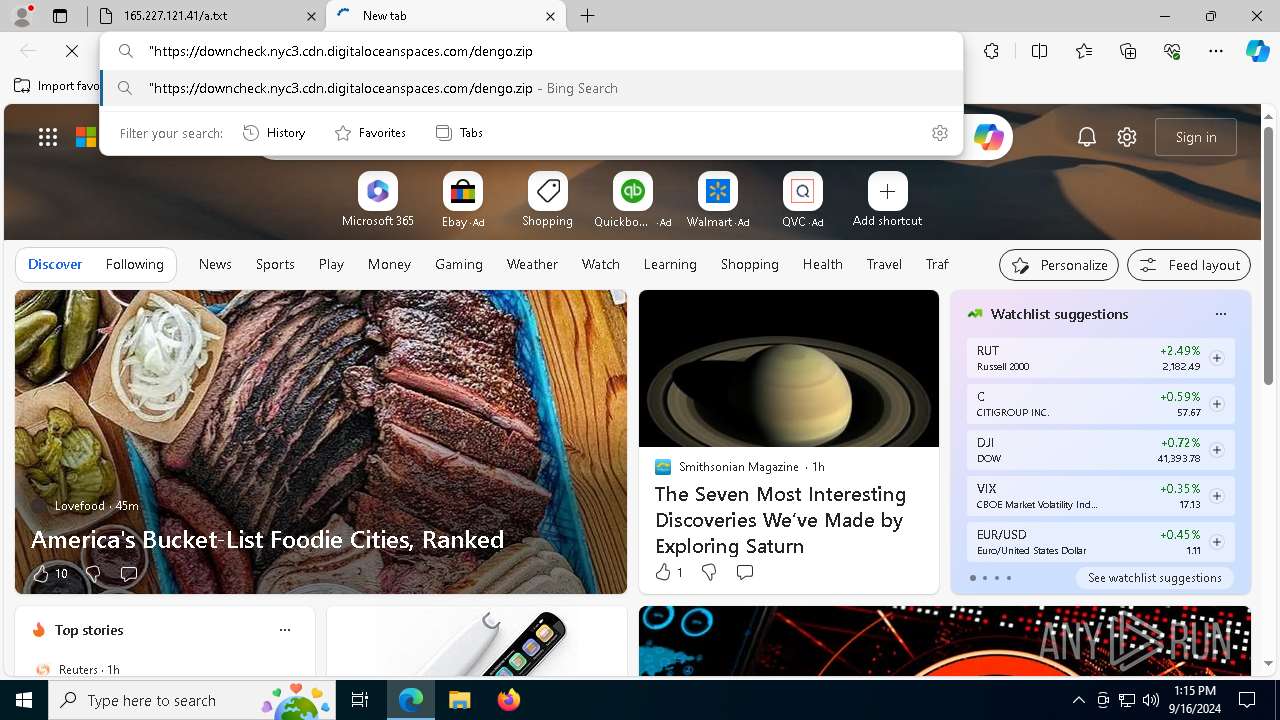Open comments on Foodie Cities article
The width and height of the screenshot is (1280, 720).
point(129,574)
